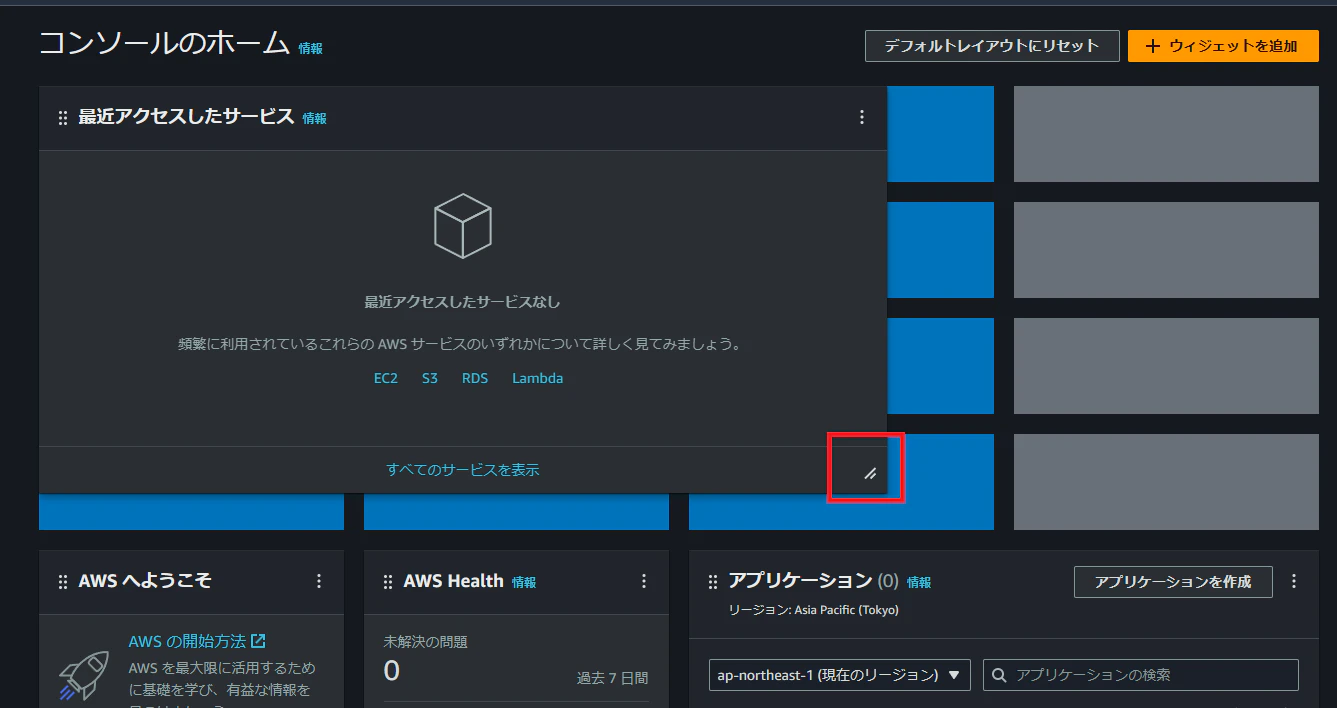
Task: Open the Lambda service link
Action: click(x=536, y=378)
